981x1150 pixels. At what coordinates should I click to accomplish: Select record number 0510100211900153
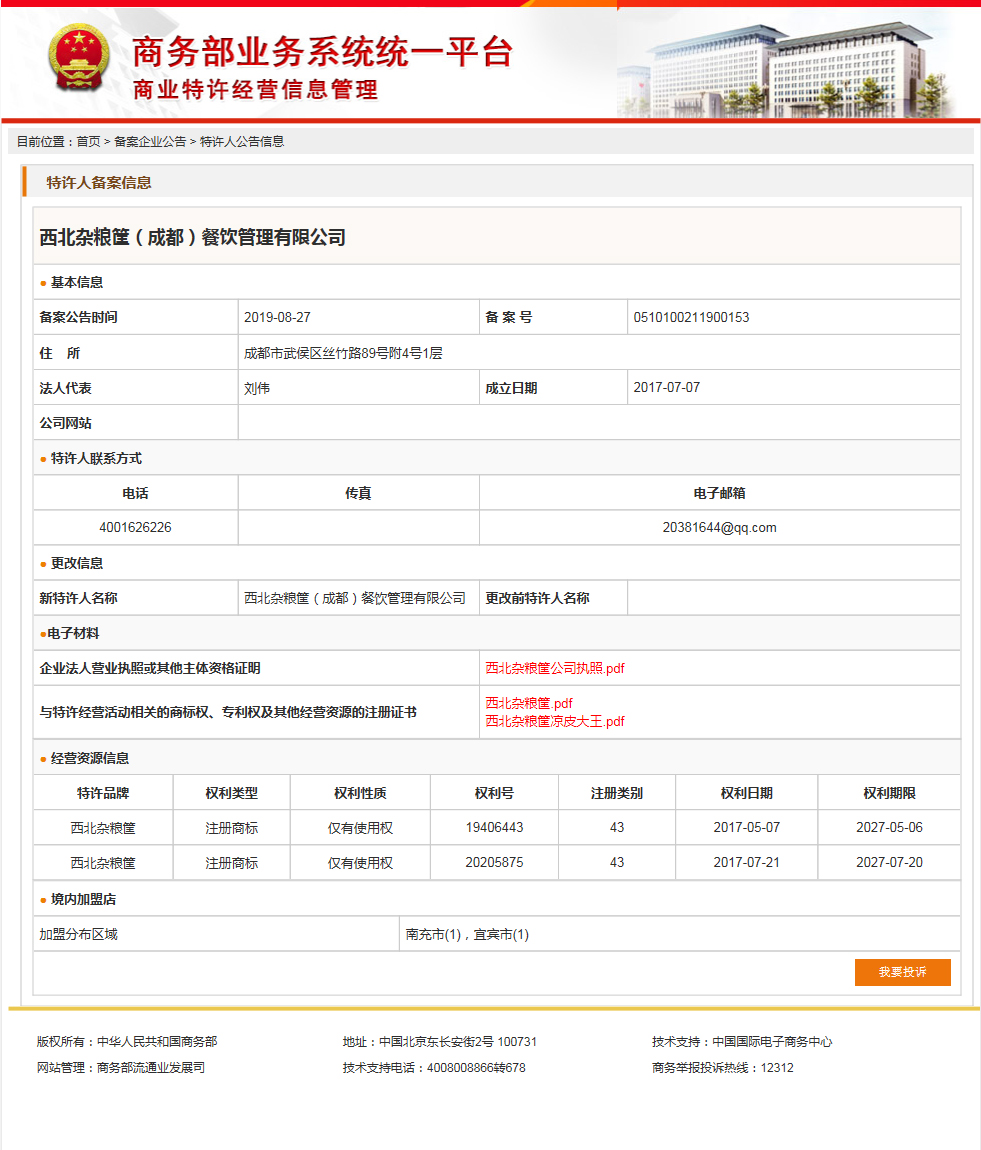pyautogui.click(x=691, y=318)
